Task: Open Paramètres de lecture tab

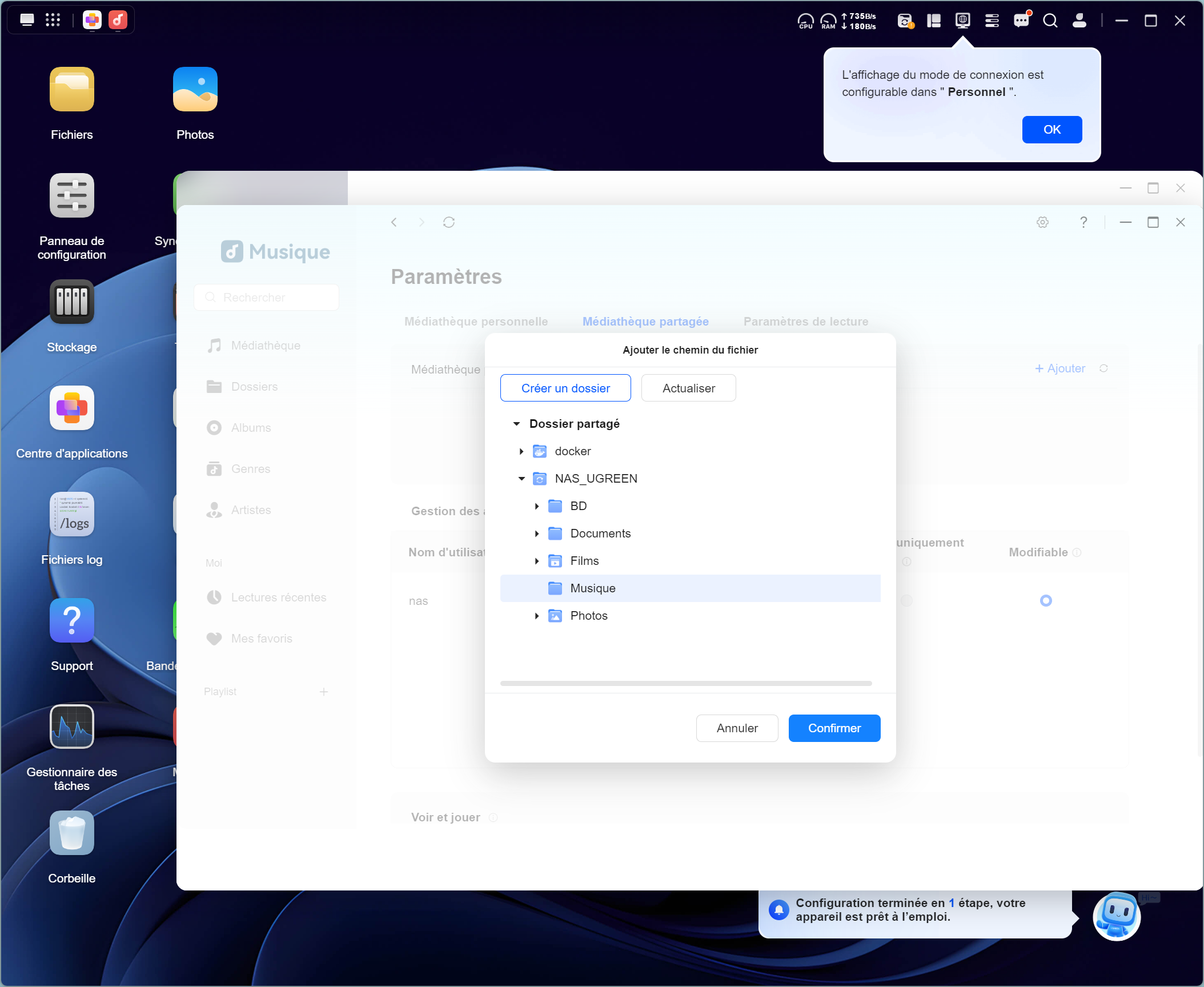Action: click(806, 322)
